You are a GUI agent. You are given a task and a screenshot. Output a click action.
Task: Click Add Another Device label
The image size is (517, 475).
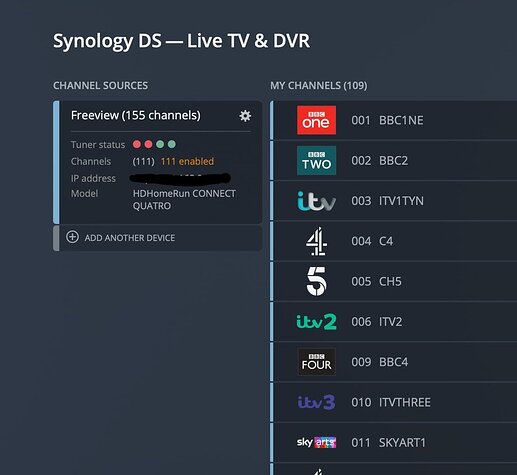tap(130, 238)
